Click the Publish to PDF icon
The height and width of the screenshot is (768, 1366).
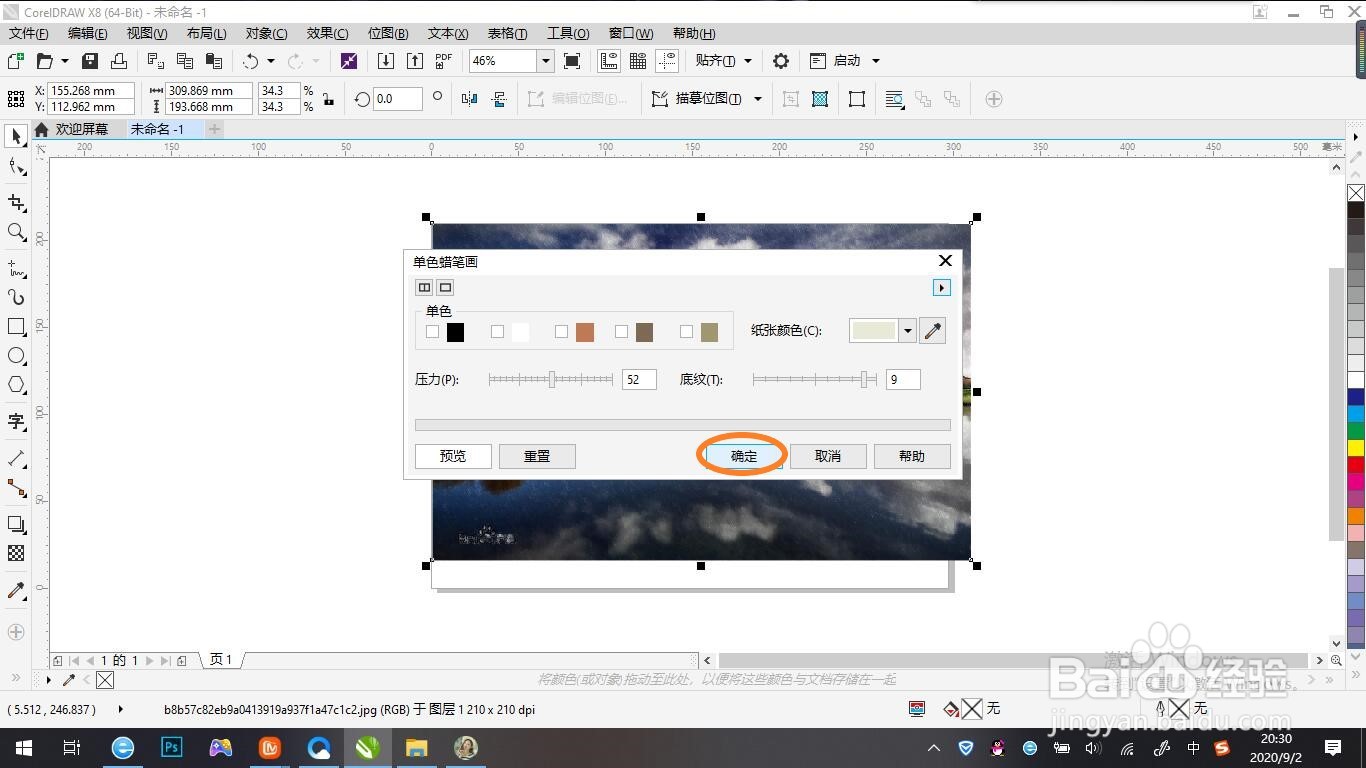coord(444,61)
